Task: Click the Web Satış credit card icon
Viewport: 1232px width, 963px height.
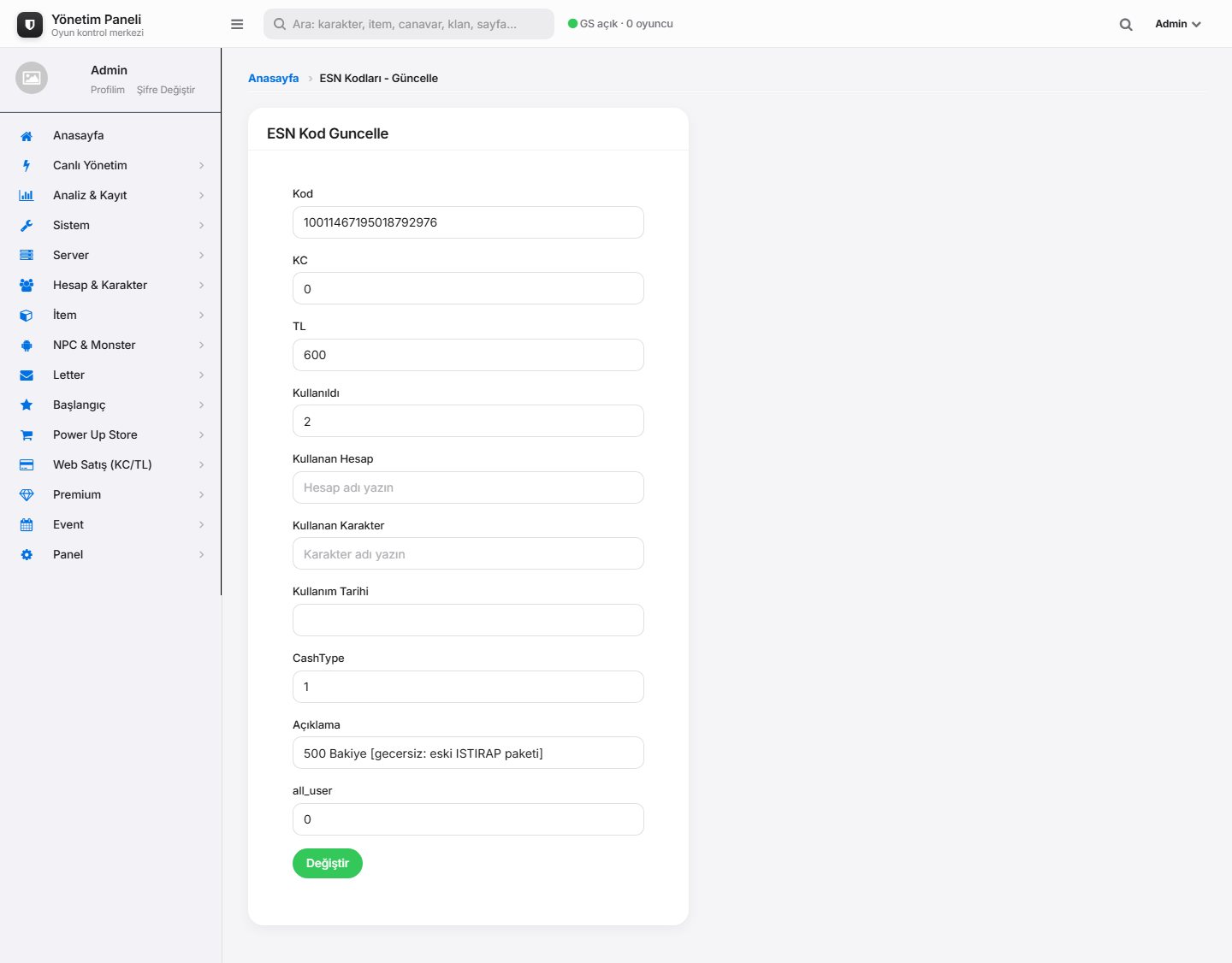Action: 27,465
